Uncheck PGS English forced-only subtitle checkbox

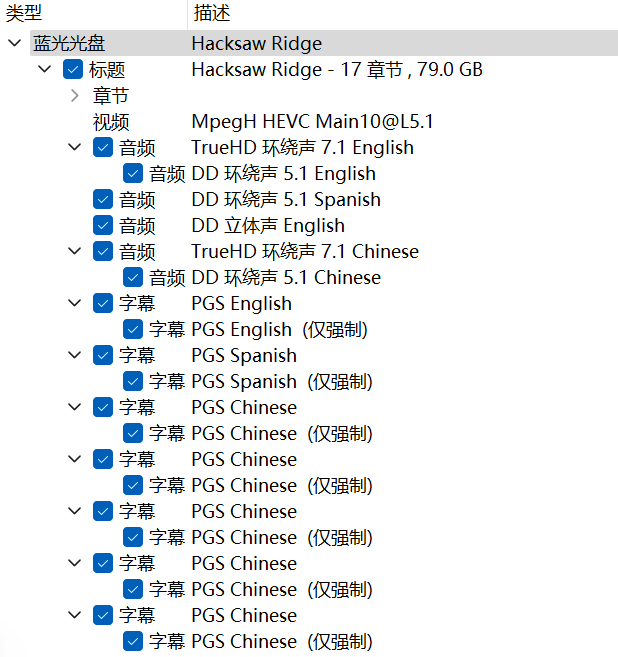click(133, 329)
